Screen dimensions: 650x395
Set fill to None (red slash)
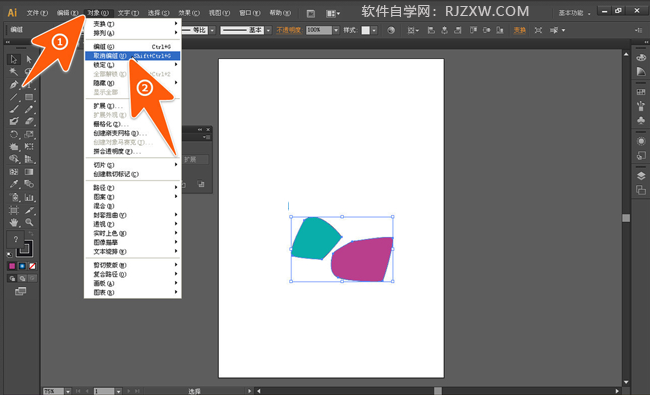pyautogui.click(x=32, y=266)
